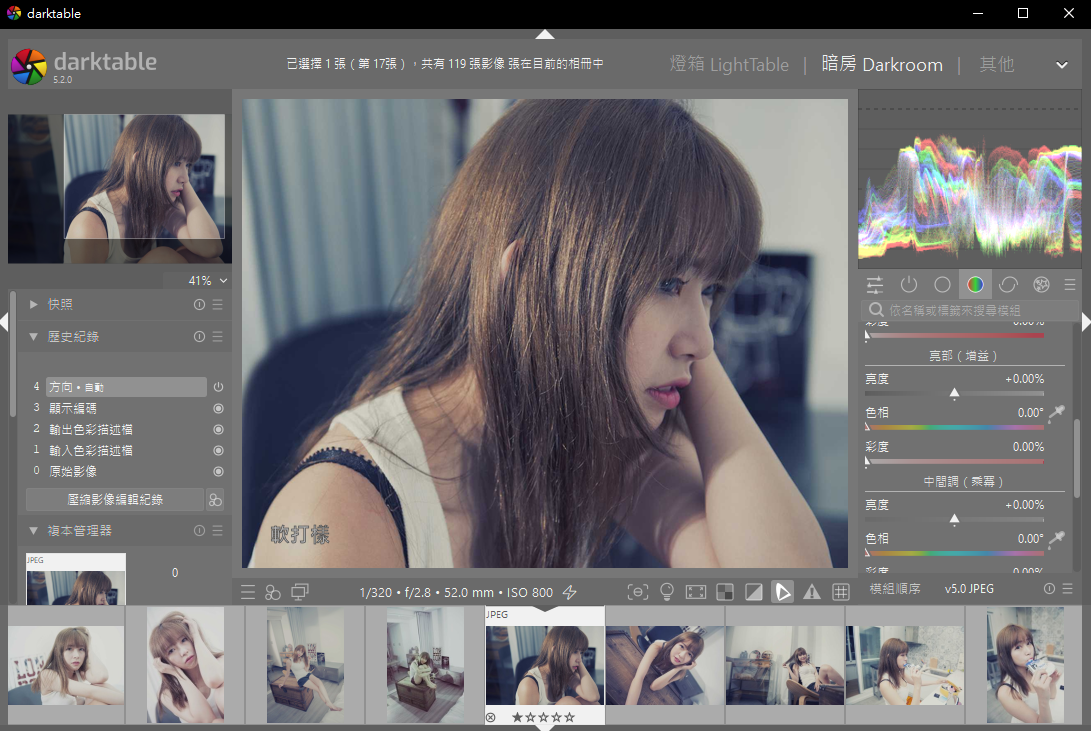Select history item 2 輸出色彩描述檔

click(x=127, y=429)
